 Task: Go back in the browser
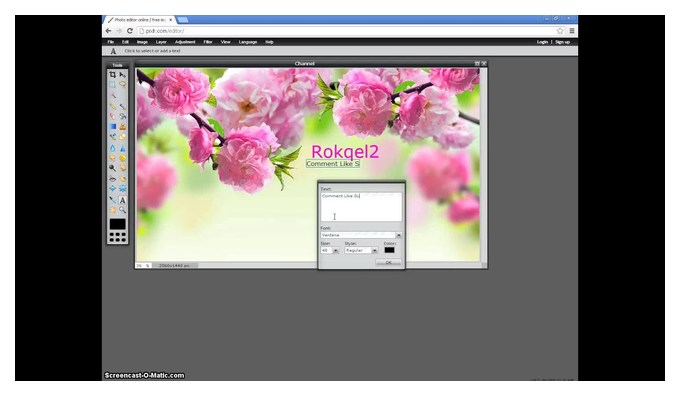(108, 31)
